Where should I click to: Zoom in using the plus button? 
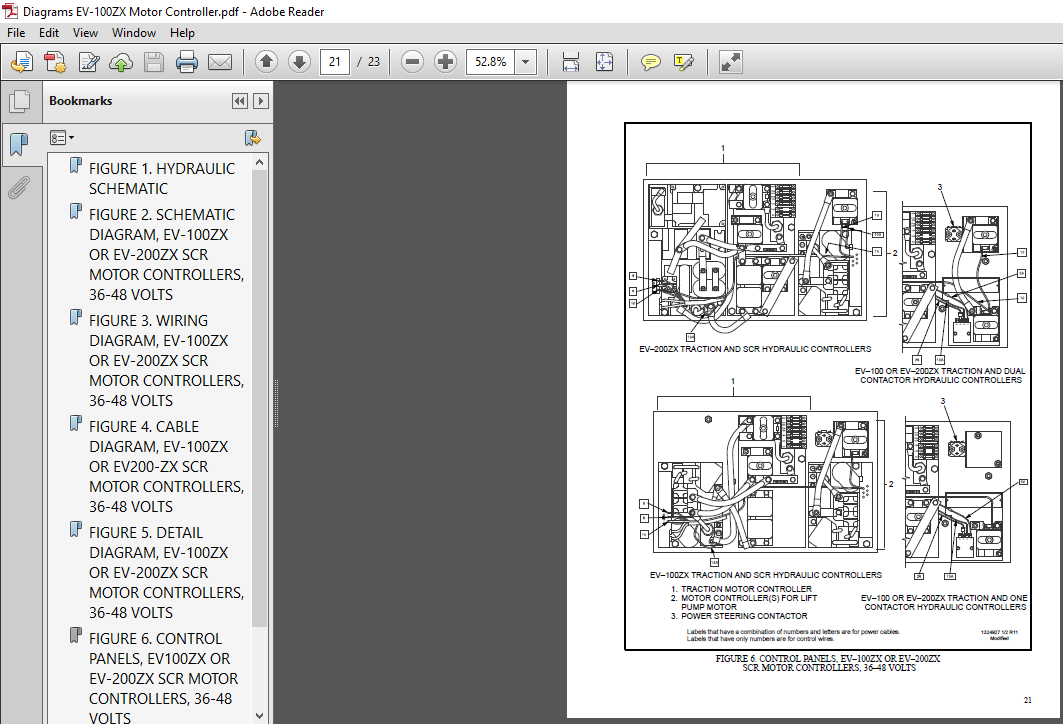[x=445, y=62]
